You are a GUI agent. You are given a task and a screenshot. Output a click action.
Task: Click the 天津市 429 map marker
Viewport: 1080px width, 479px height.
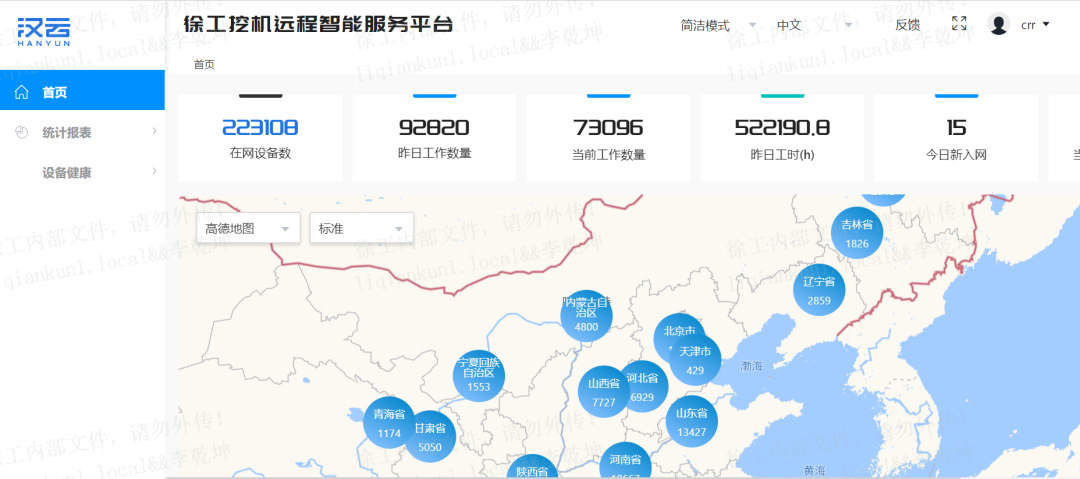tap(695, 360)
